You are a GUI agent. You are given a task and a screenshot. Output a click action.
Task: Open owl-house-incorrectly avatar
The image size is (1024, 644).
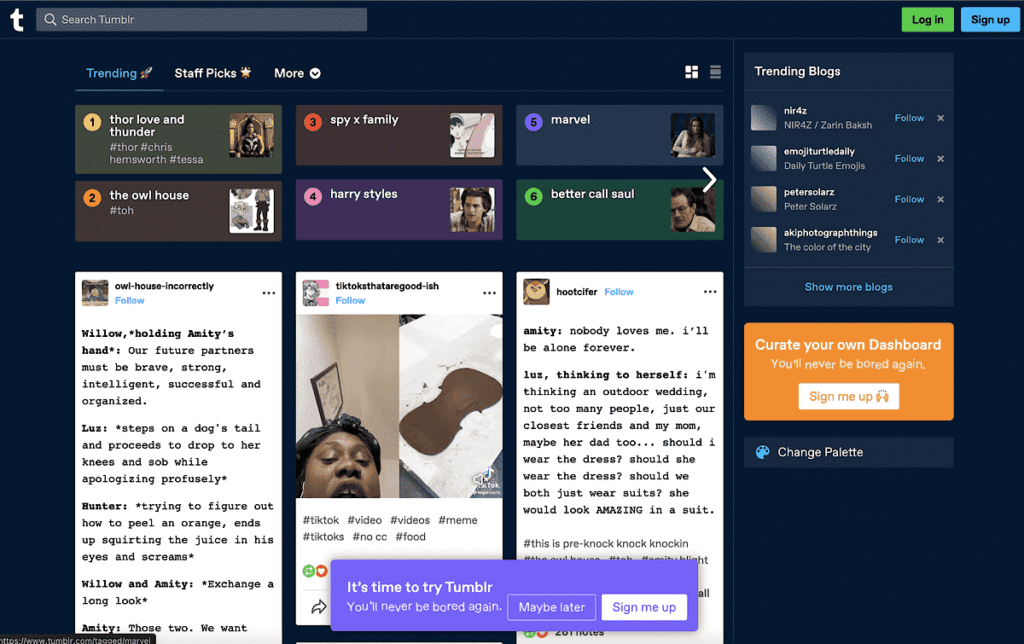click(95, 293)
